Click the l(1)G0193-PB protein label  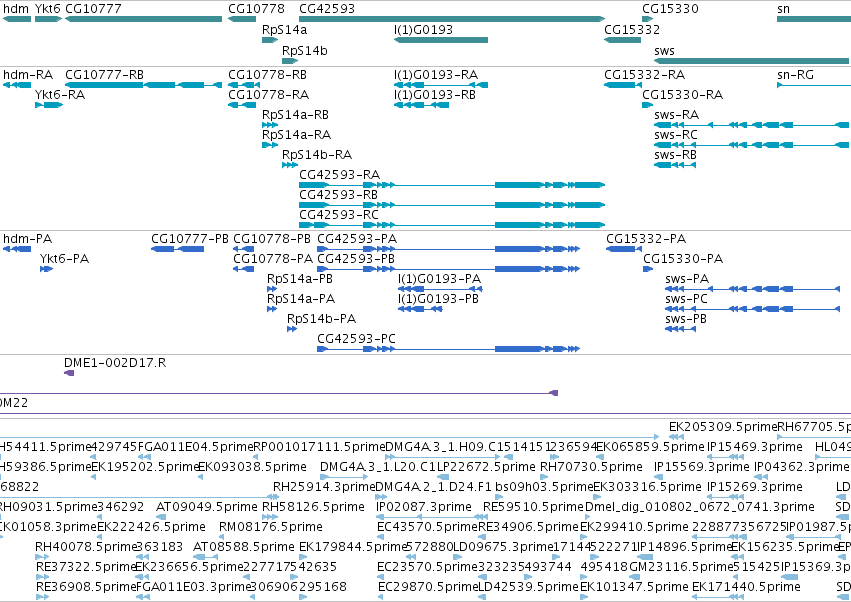[x=439, y=299]
